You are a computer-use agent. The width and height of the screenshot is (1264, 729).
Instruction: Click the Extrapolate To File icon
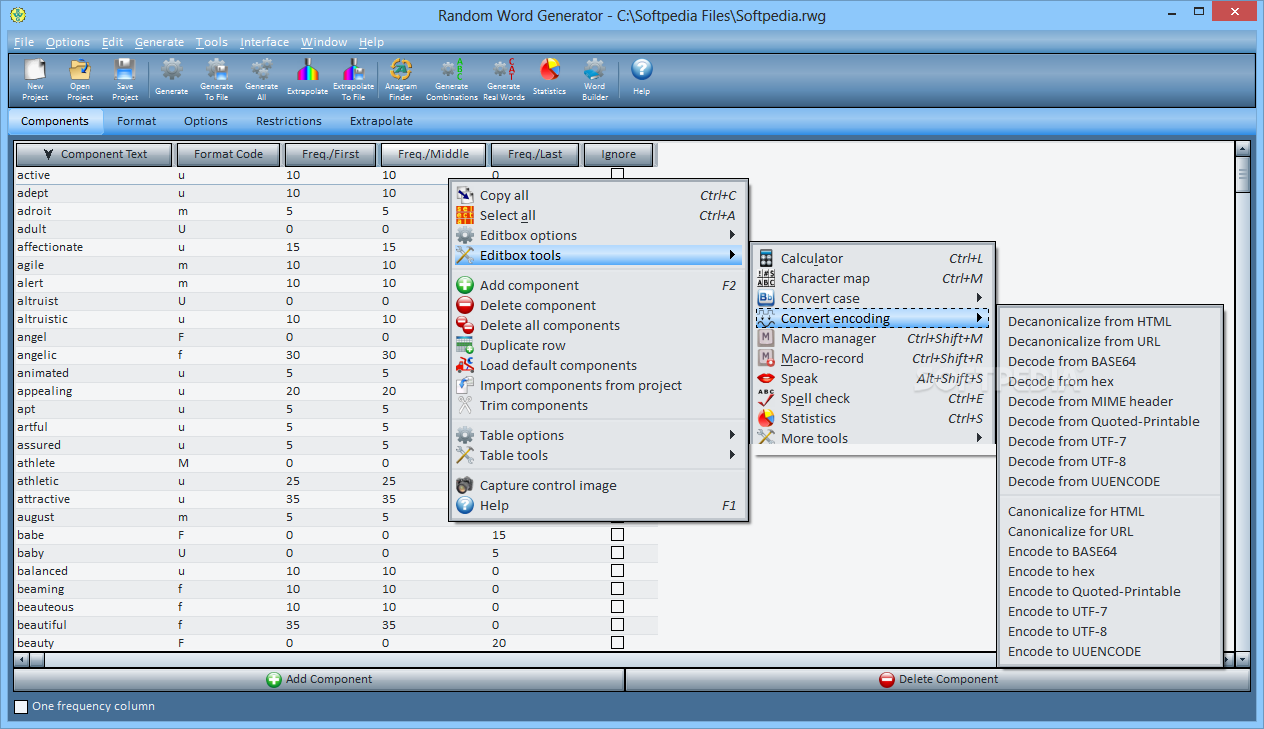[x=353, y=79]
